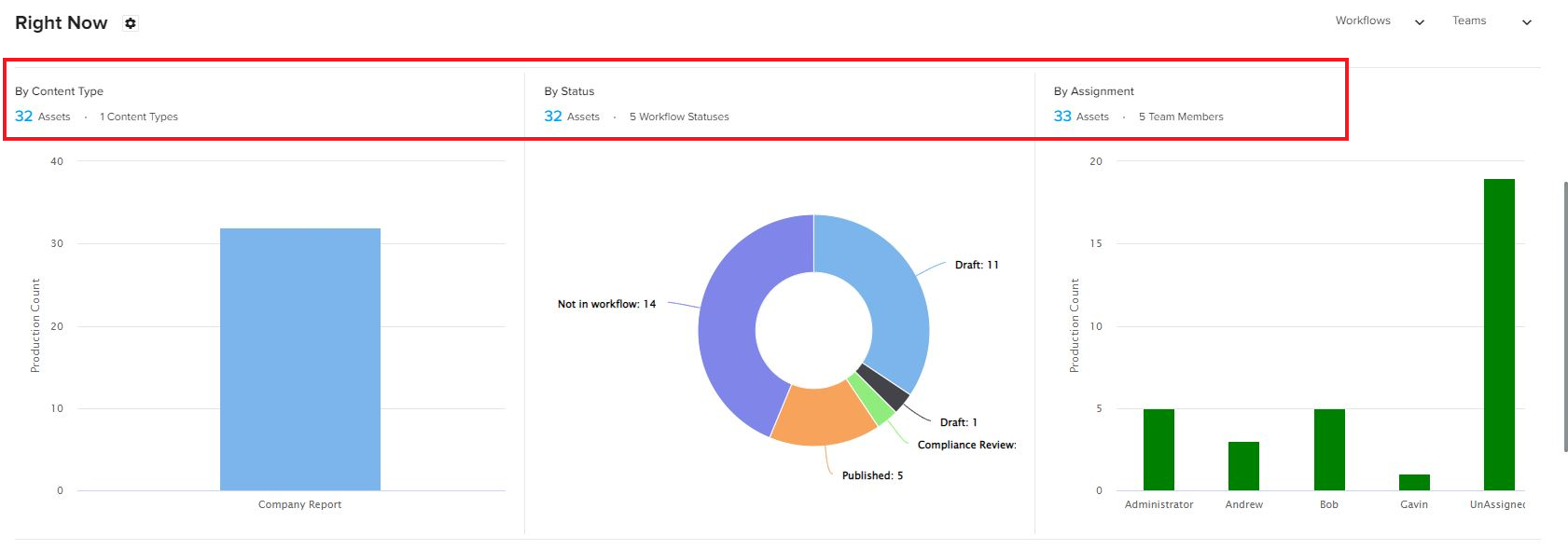The image size is (1568, 550).
Task: Open the Right Now settings gear
Action: [131, 23]
